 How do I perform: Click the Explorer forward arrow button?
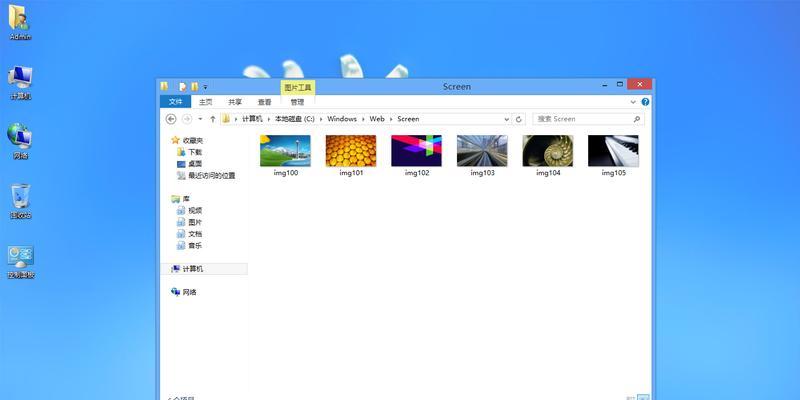pyautogui.click(x=187, y=119)
